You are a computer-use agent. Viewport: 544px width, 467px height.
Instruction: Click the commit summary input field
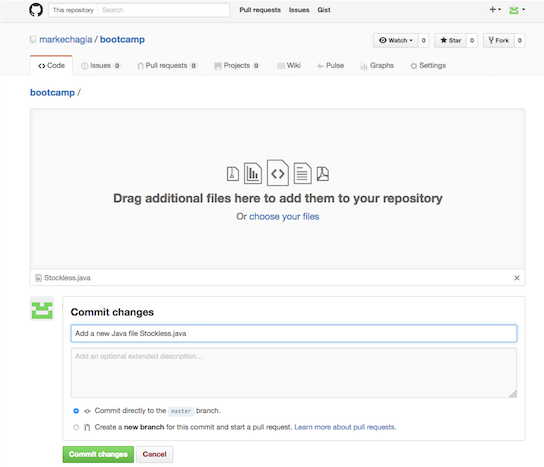[294, 333]
